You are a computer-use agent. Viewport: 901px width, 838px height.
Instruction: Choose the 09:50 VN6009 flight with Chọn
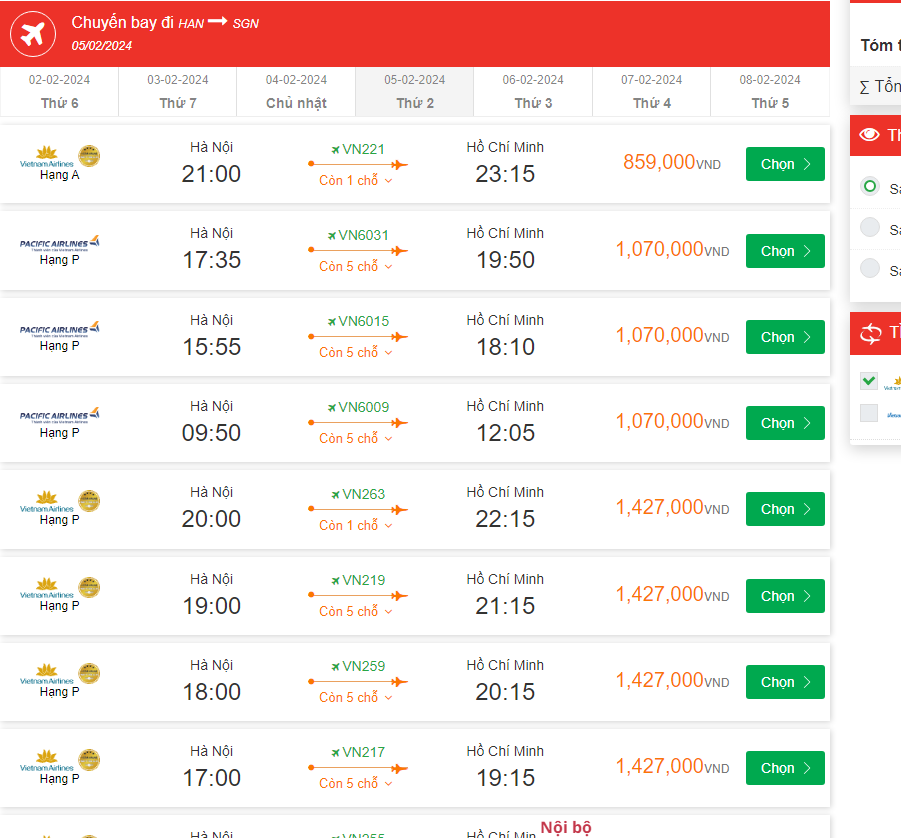(x=785, y=423)
